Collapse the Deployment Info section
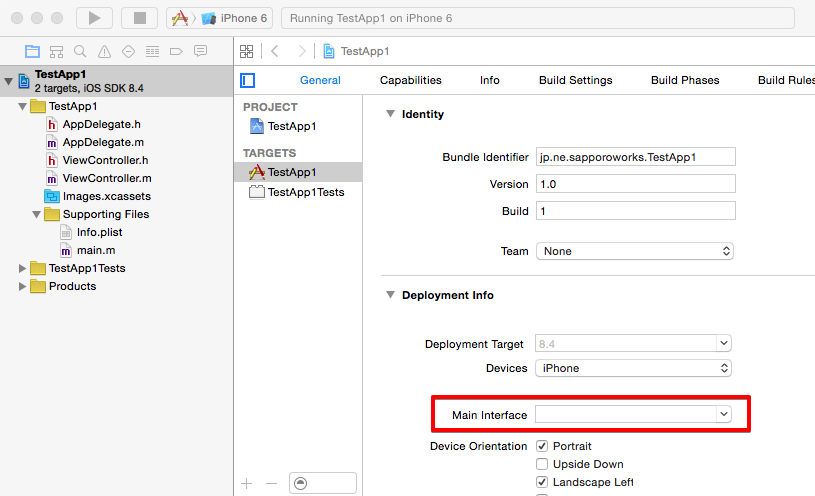 pyautogui.click(x=390, y=295)
